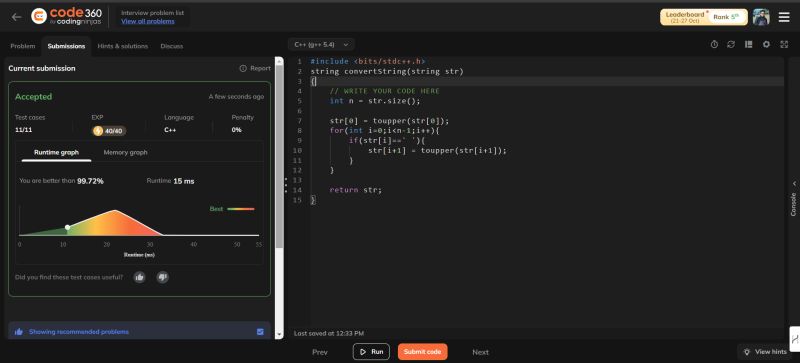
Task: Open the hamburger menu
Action: (784, 17)
